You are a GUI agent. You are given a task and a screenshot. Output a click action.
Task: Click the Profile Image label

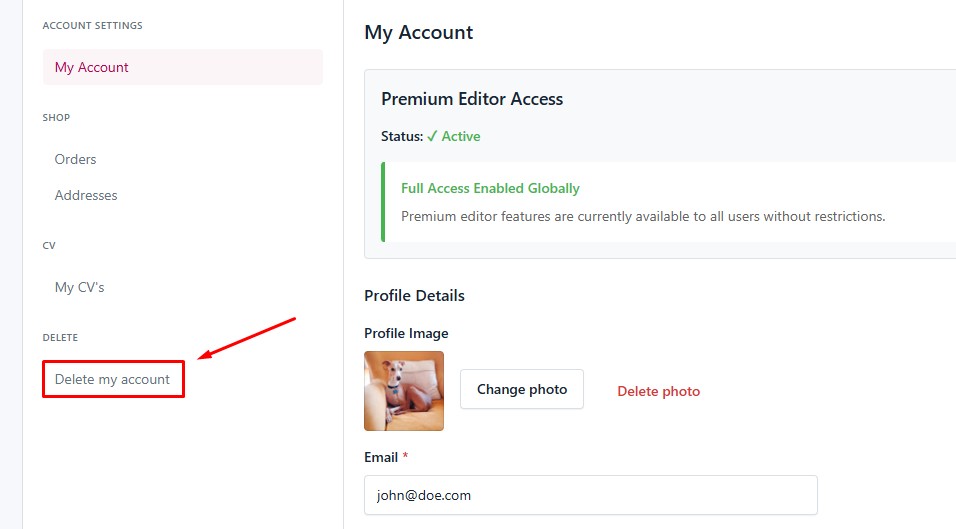pyautogui.click(x=406, y=333)
